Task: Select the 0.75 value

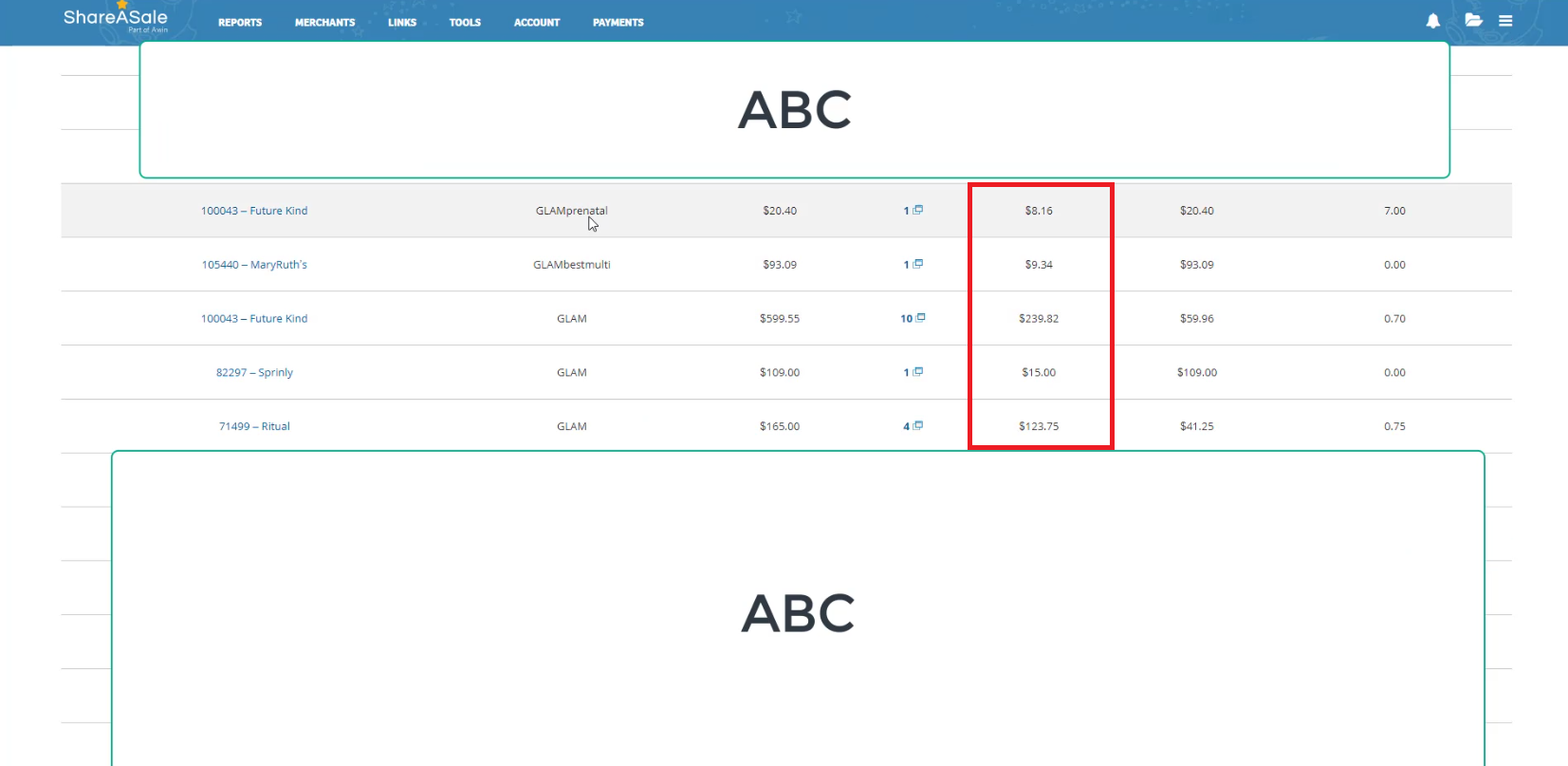Action: pos(1394,427)
